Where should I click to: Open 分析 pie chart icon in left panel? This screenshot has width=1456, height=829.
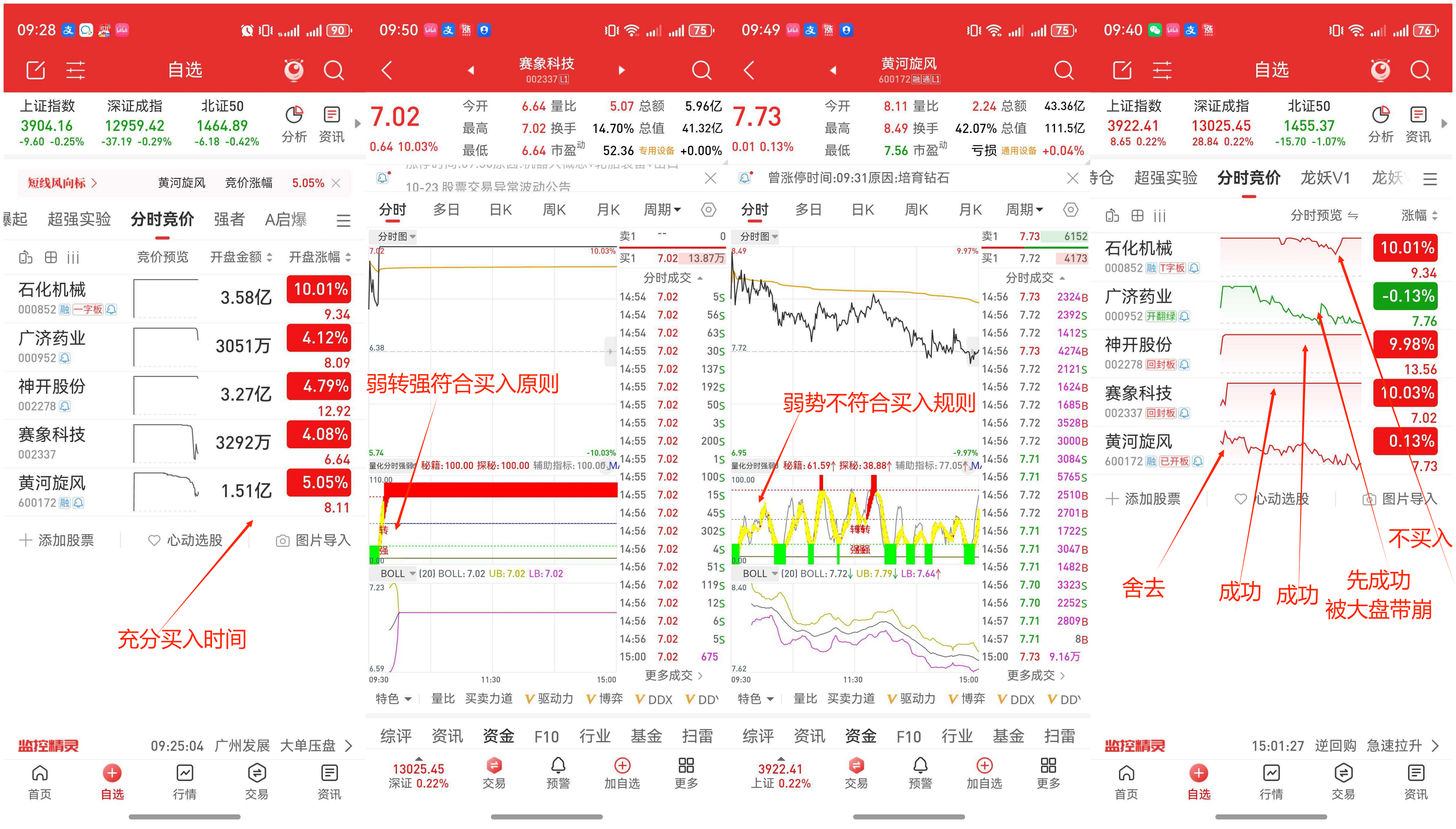pos(294,116)
